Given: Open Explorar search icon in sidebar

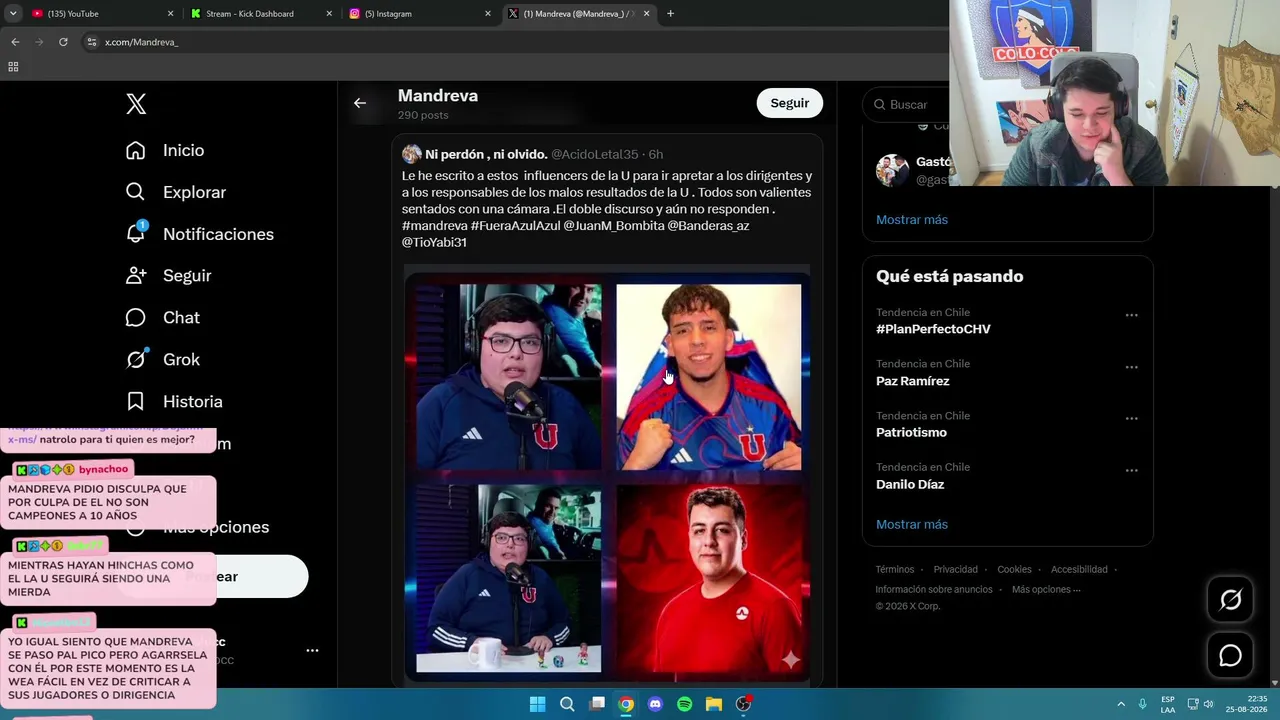Looking at the screenshot, I should tap(136, 192).
